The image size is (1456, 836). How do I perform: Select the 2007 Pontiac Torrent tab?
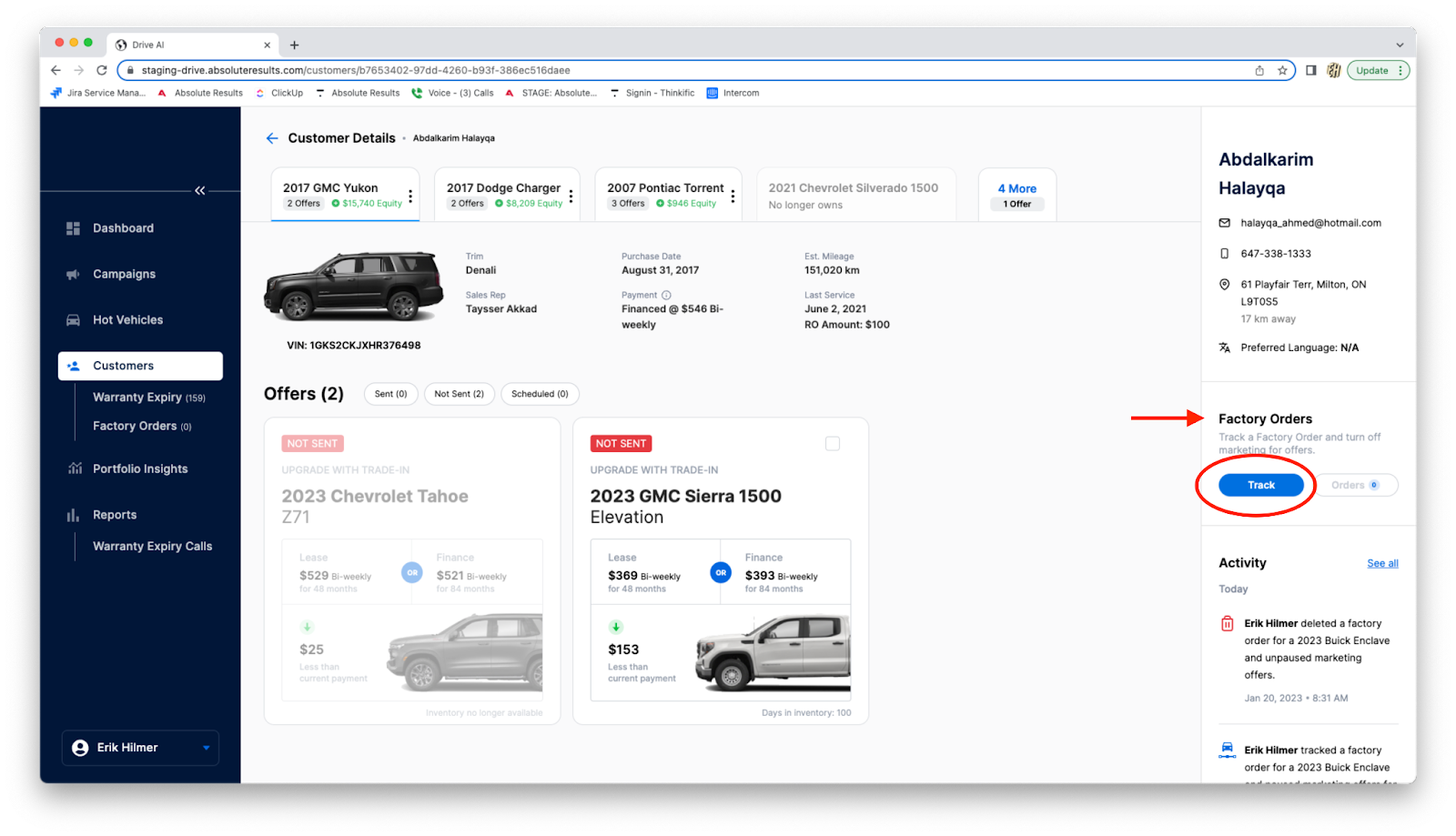664,195
